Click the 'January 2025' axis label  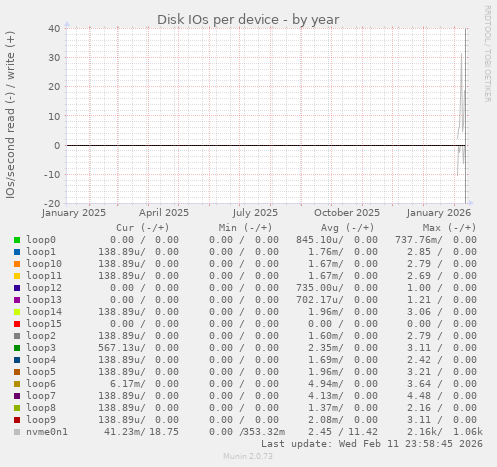[74, 213]
